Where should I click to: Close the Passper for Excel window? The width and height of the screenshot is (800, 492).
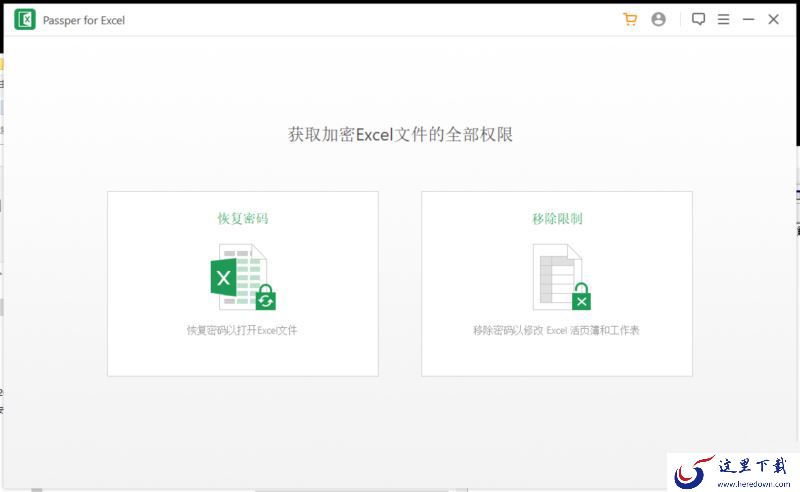pyautogui.click(x=773, y=19)
